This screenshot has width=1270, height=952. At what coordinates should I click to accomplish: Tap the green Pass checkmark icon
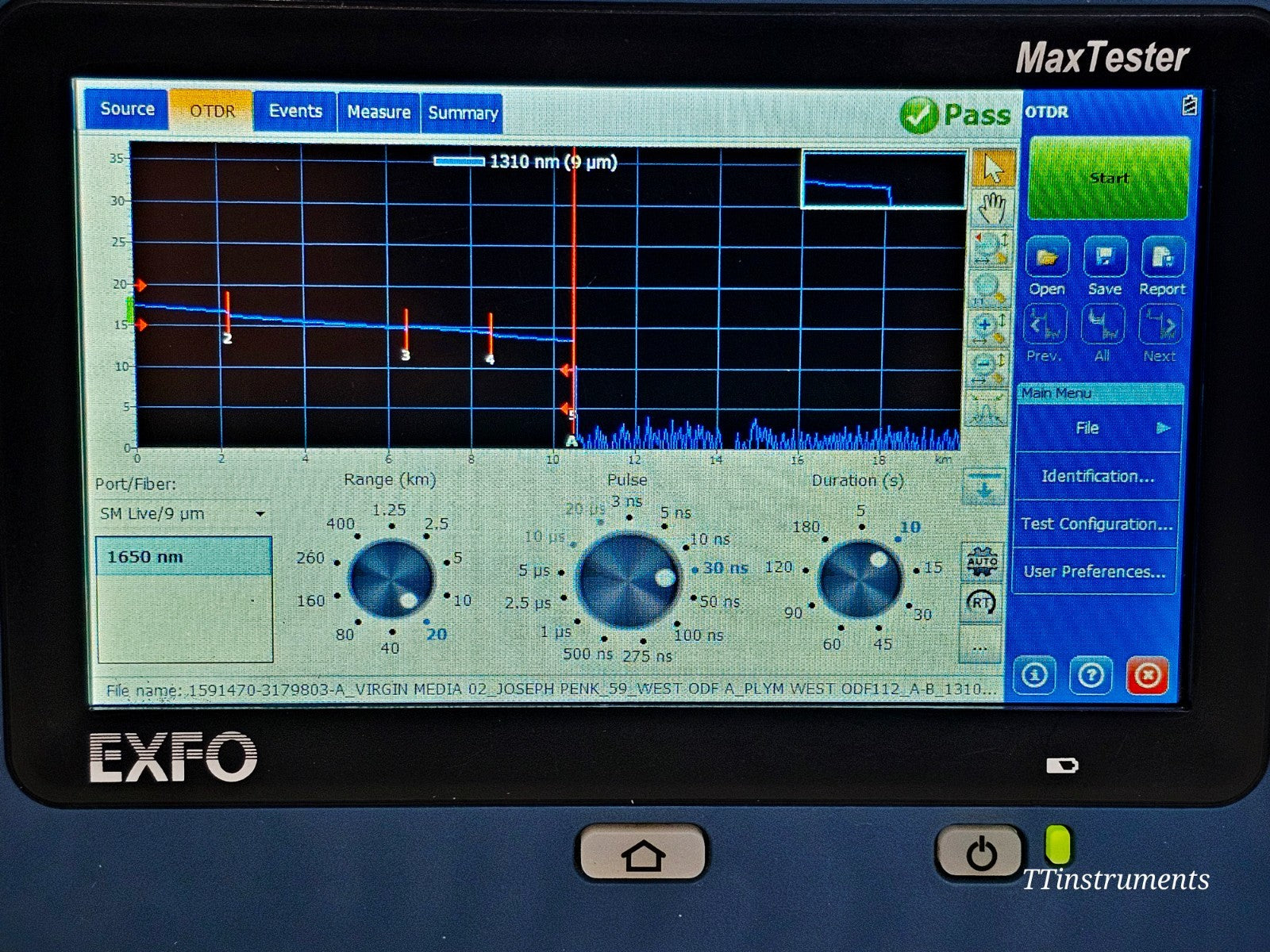(x=919, y=117)
